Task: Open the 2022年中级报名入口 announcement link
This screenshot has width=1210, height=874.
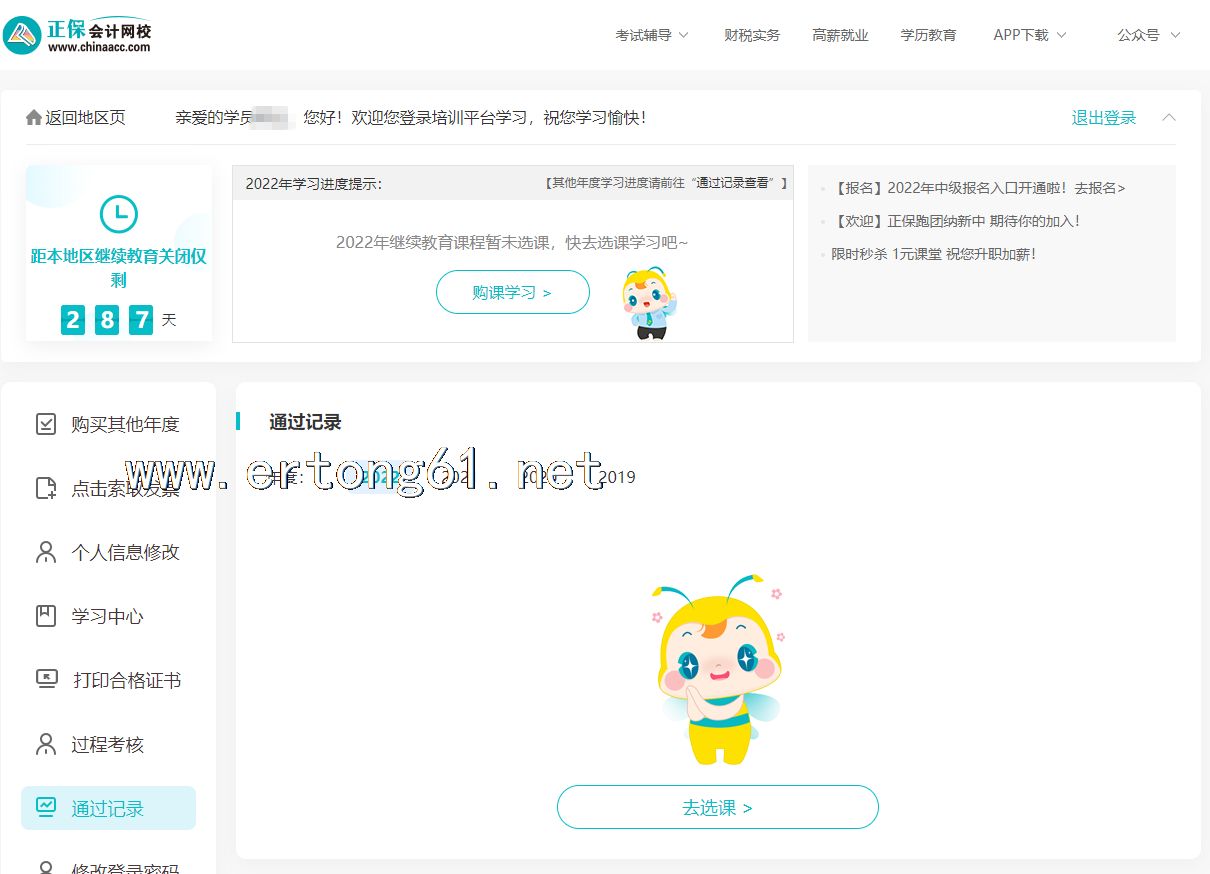Action: (x=979, y=188)
